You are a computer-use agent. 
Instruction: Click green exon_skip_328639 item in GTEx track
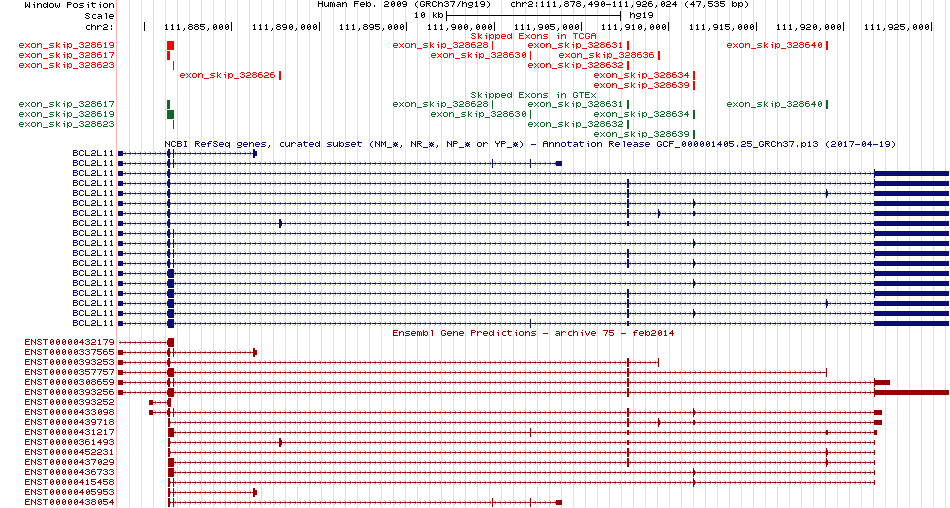pos(644,134)
